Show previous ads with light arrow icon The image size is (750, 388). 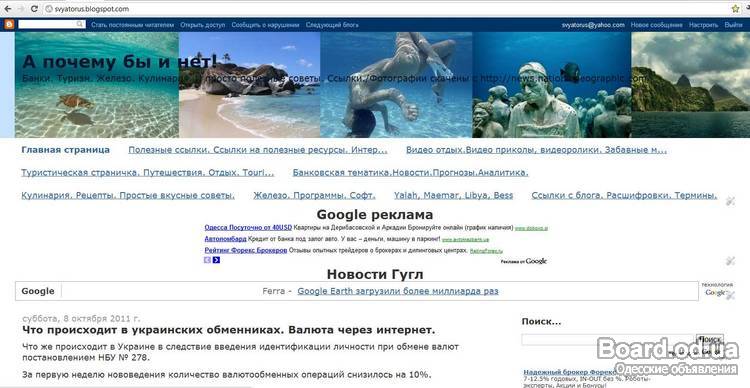(208, 260)
